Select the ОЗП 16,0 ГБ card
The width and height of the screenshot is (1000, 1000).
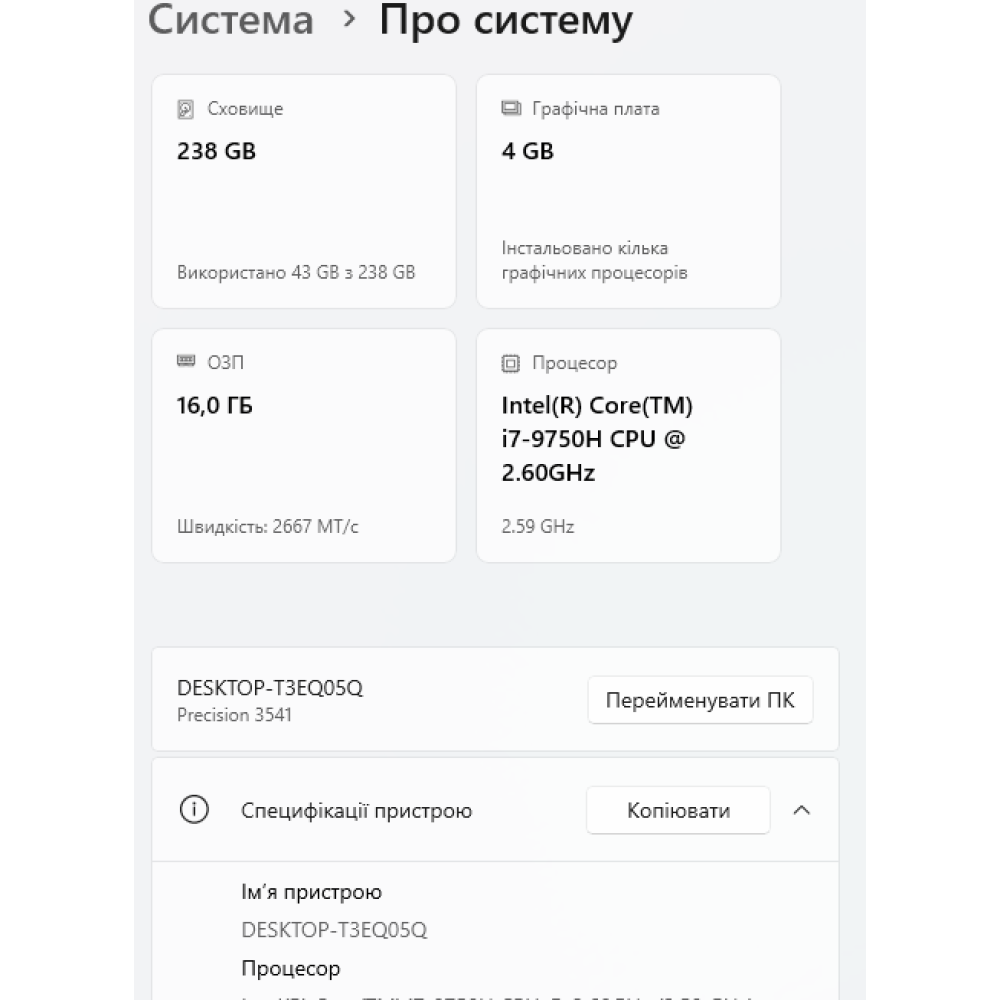303,445
